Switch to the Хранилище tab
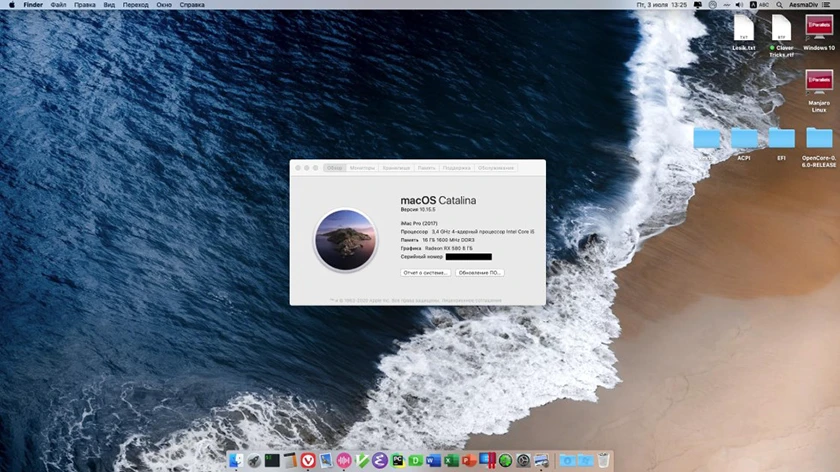Screen dimensions: 840x472 (x=396, y=168)
